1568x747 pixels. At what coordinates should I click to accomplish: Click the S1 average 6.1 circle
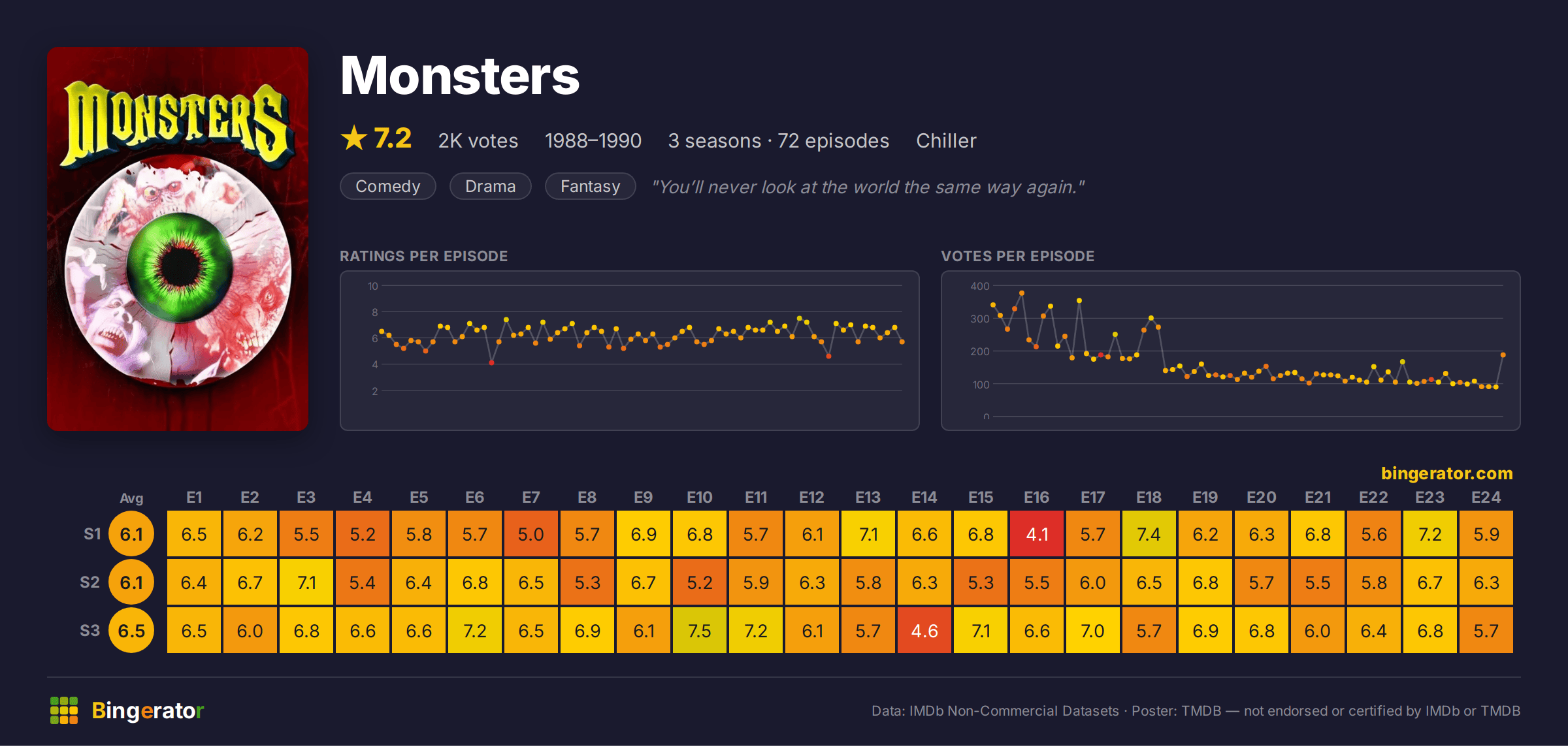(131, 534)
